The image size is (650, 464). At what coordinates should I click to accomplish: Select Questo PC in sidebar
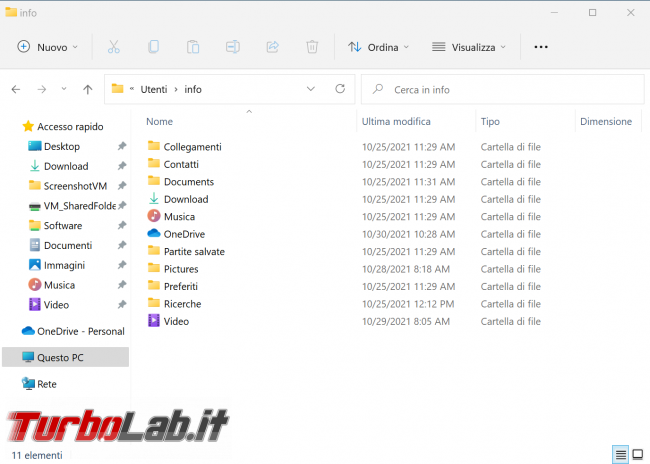coord(65,357)
